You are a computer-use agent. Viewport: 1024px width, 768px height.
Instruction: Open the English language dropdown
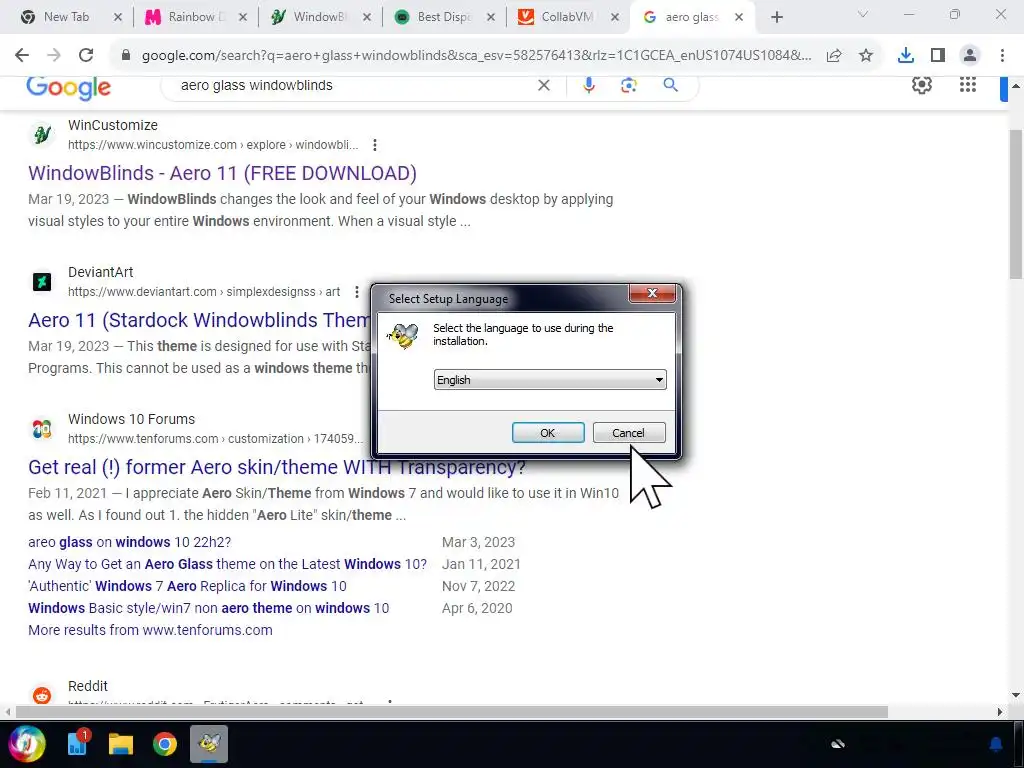point(550,379)
